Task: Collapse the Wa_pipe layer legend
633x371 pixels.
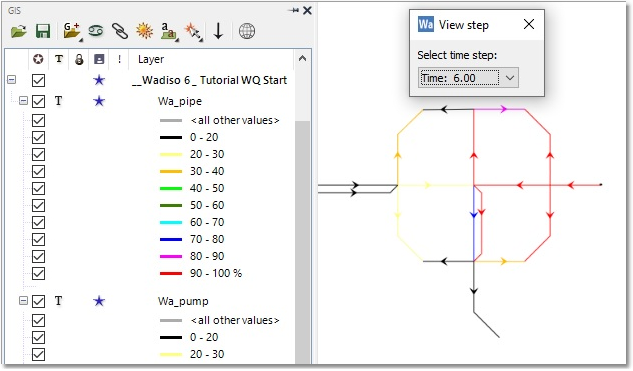Action: coord(23,101)
